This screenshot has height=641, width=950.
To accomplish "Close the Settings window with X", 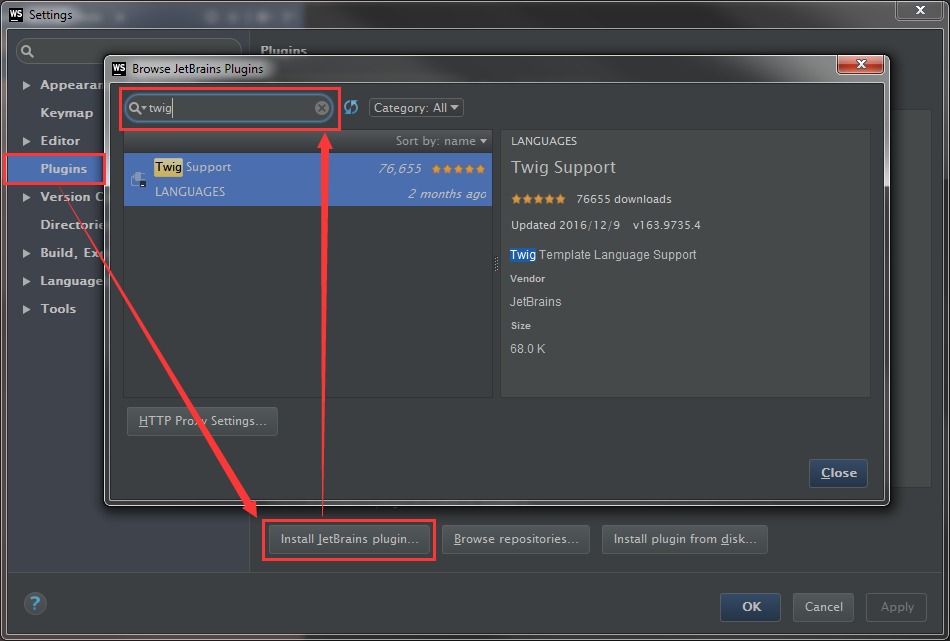I will coord(920,10).
